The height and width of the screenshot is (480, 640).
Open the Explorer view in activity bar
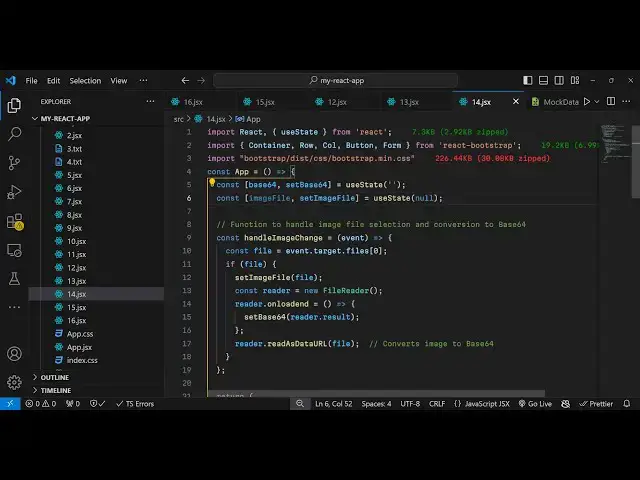[x=14, y=105]
